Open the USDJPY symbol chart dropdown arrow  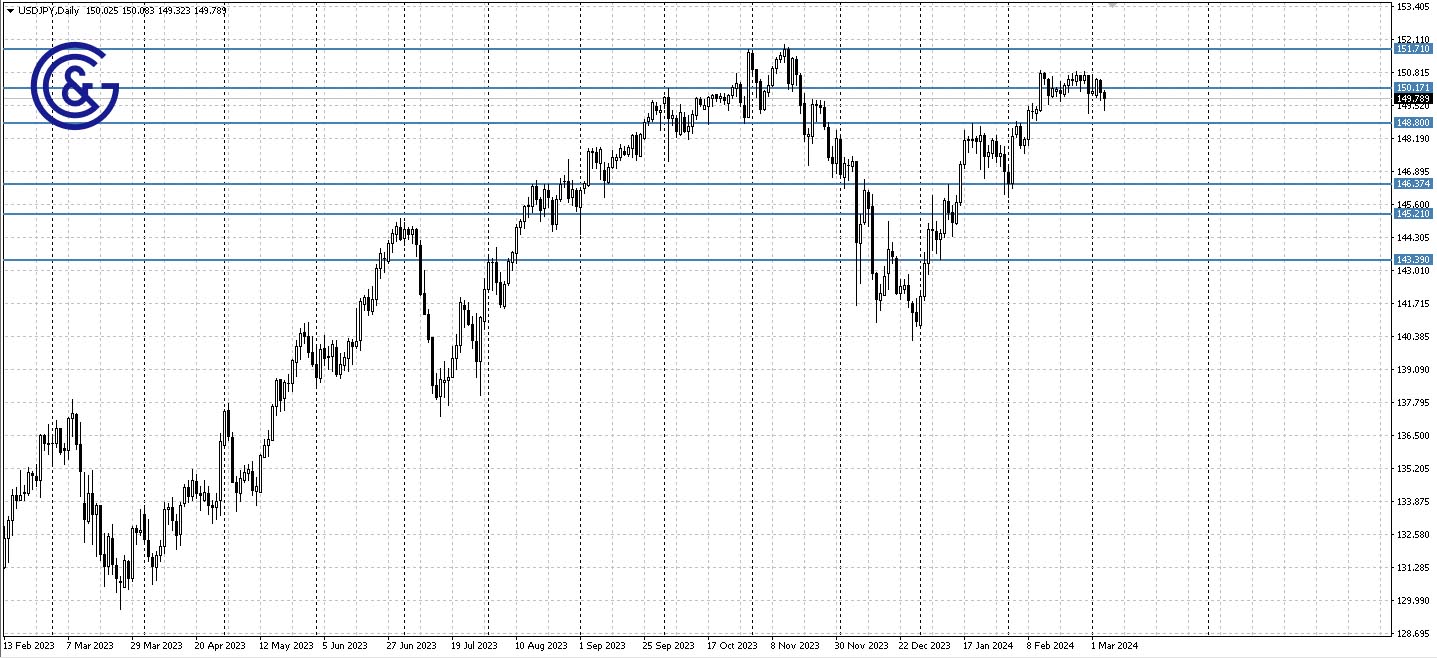[x=8, y=9]
